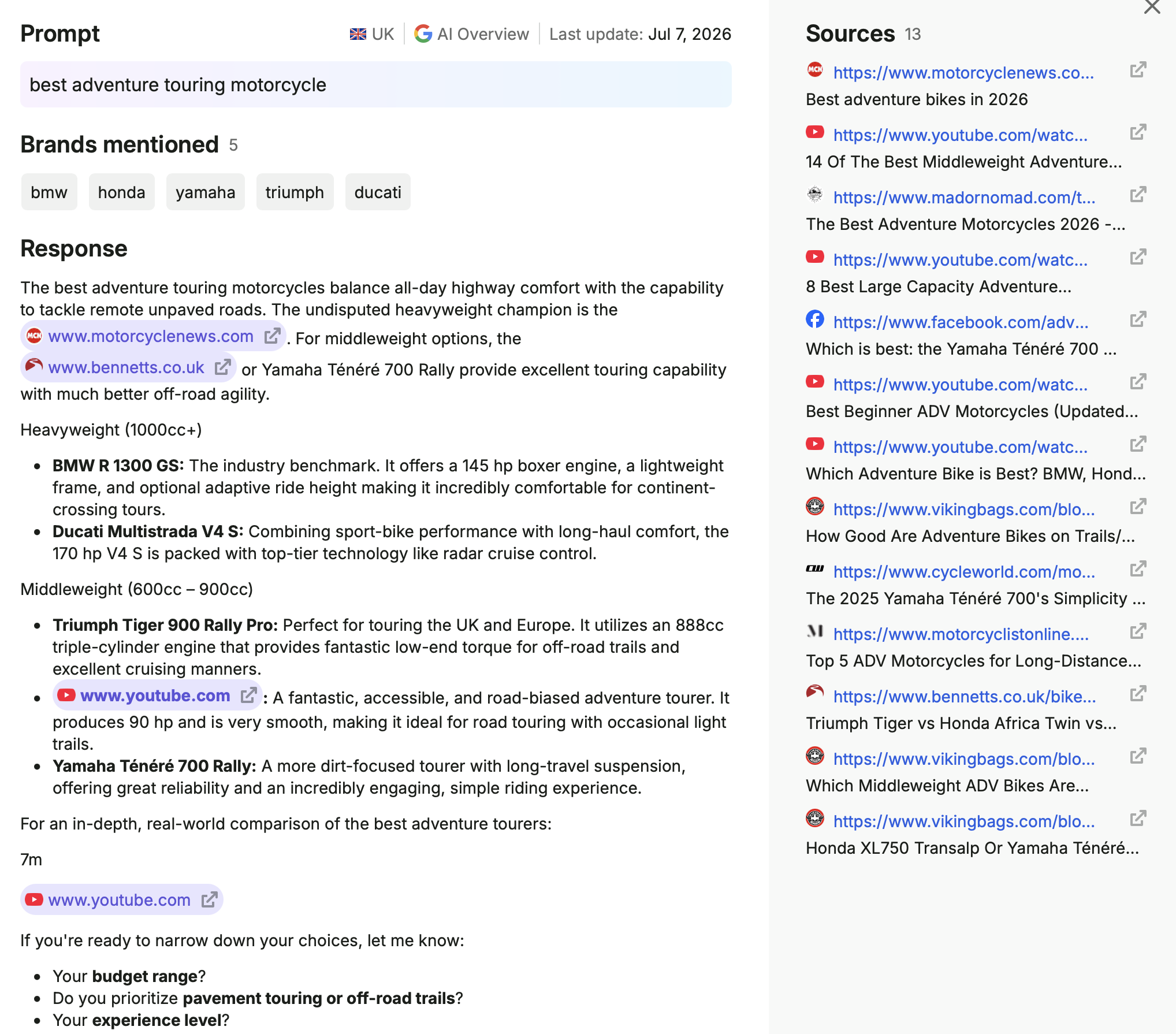Open the motorcyclenews.co... source URL
1176x1034 pixels.
(x=963, y=73)
